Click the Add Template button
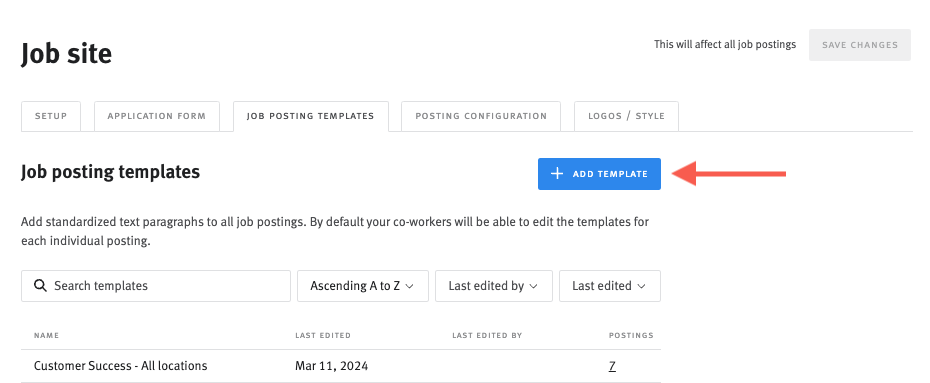 (599, 174)
